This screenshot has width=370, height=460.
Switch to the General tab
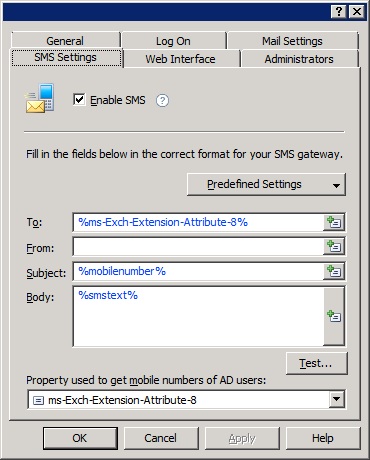(x=65, y=41)
